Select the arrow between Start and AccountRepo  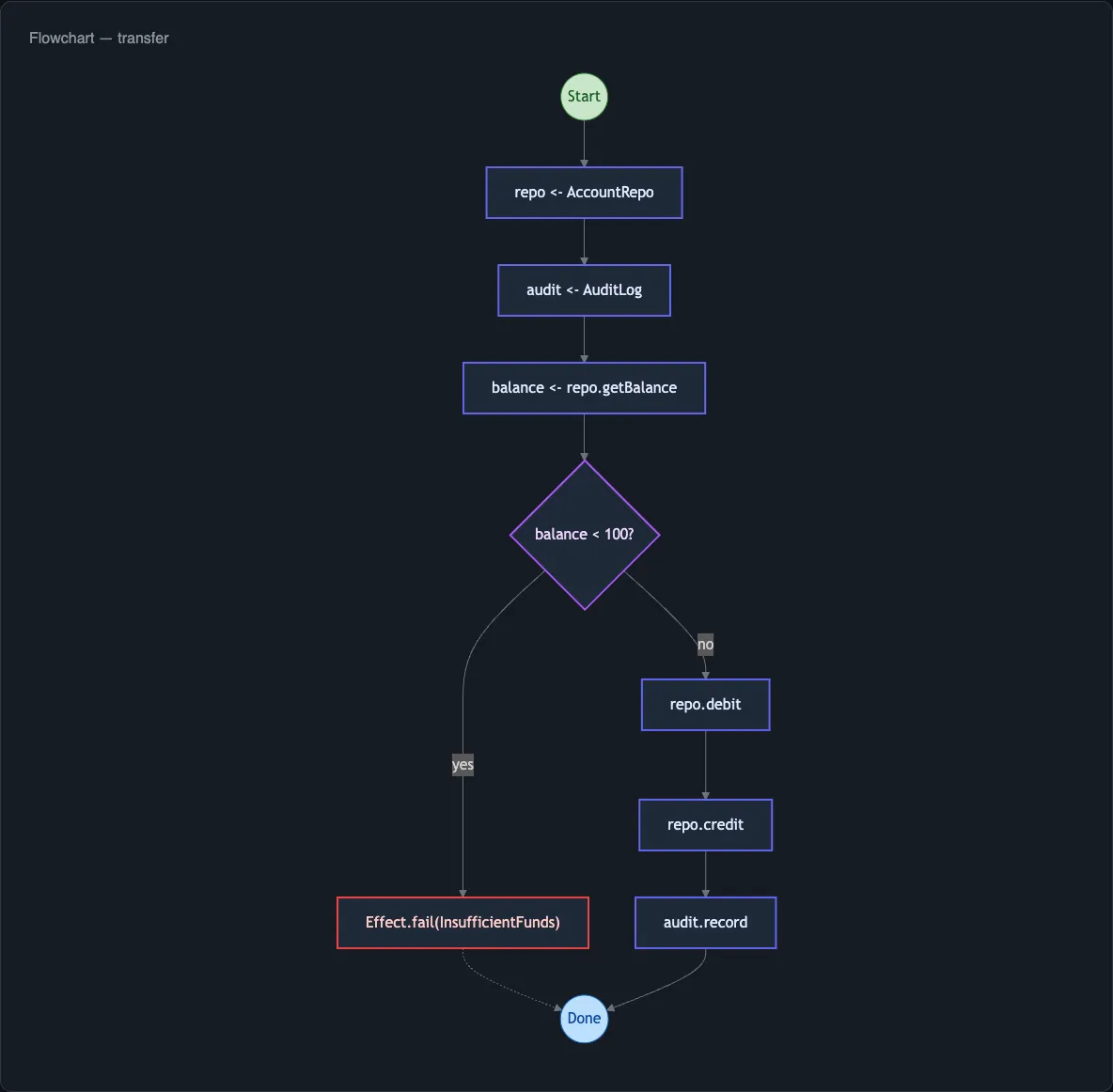(584, 143)
